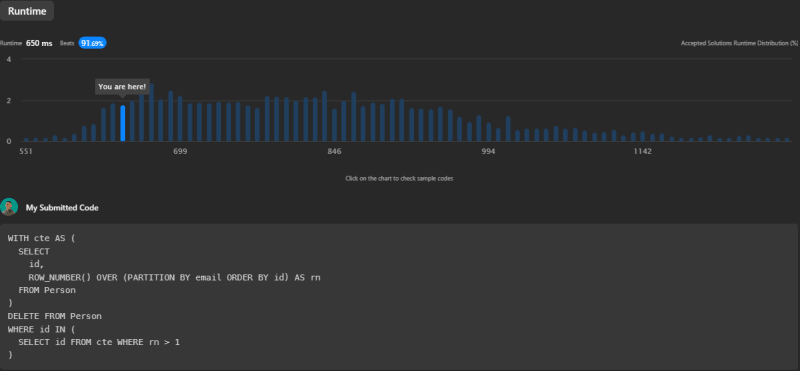The height and width of the screenshot is (371, 800).
Task: Click 'Click on the chart to check sample codes'
Action: (x=399, y=179)
